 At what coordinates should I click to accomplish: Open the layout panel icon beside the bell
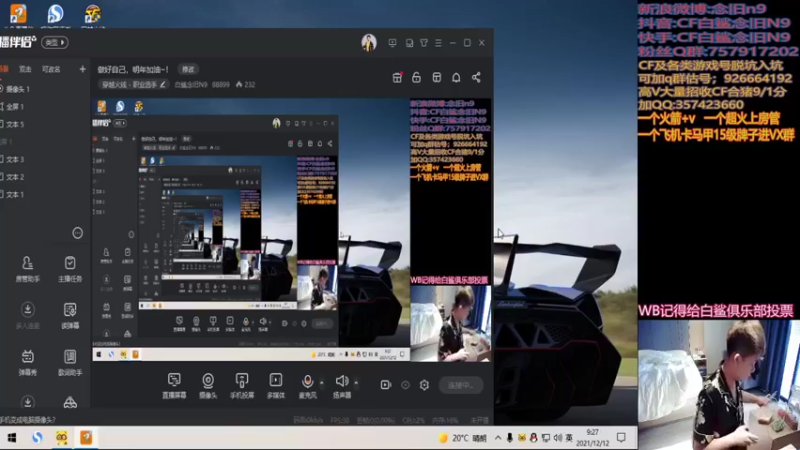click(x=437, y=77)
